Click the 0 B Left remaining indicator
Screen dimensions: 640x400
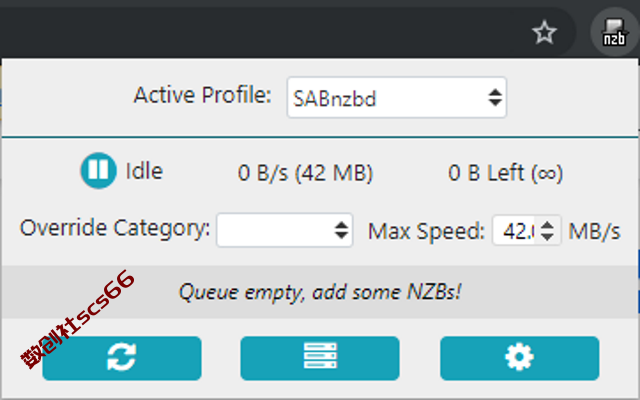coord(506,173)
